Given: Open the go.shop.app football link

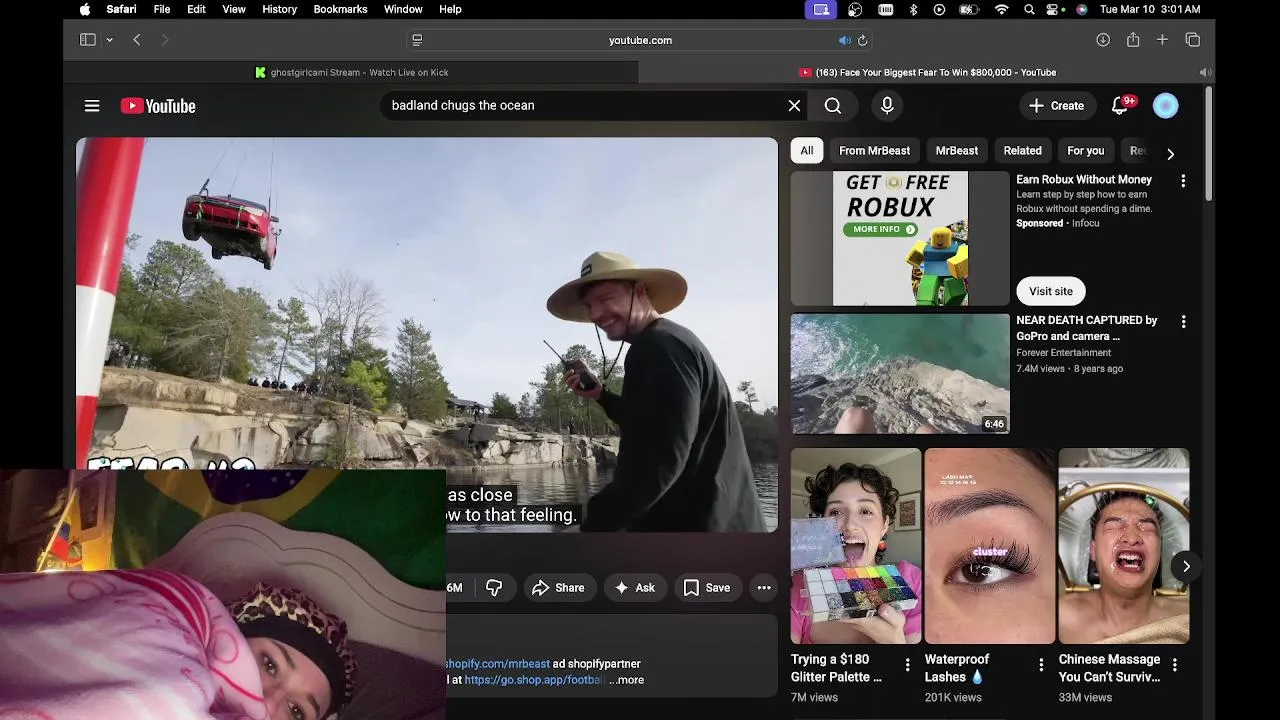Looking at the screenshot, I should pos(535,680).
